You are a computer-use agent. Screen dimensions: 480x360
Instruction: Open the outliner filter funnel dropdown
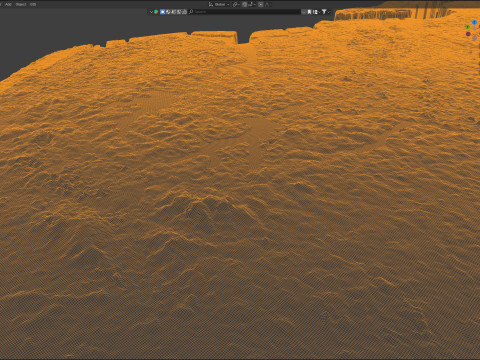click(x=325, y=12)
